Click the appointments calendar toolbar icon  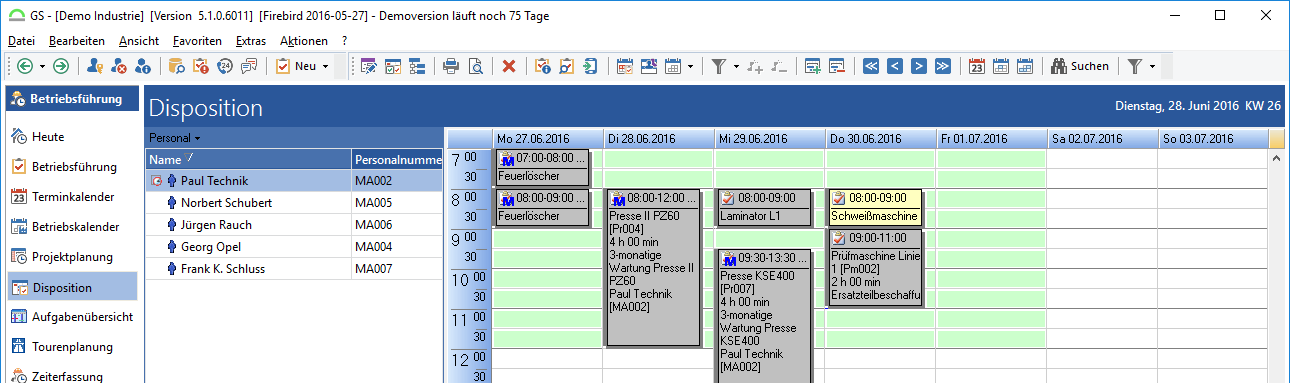point(625,66)
